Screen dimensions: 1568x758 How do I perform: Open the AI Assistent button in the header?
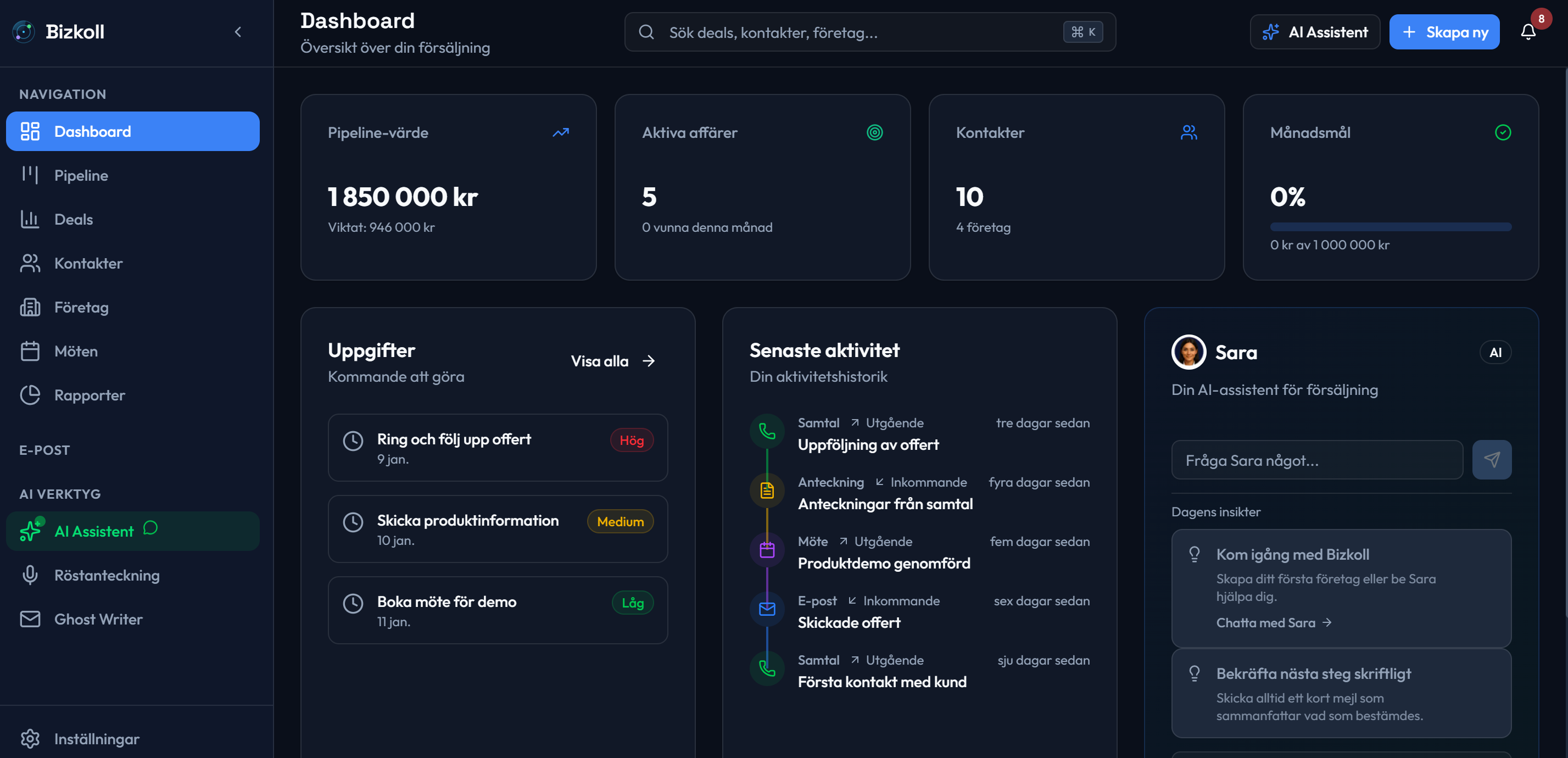1315,32
